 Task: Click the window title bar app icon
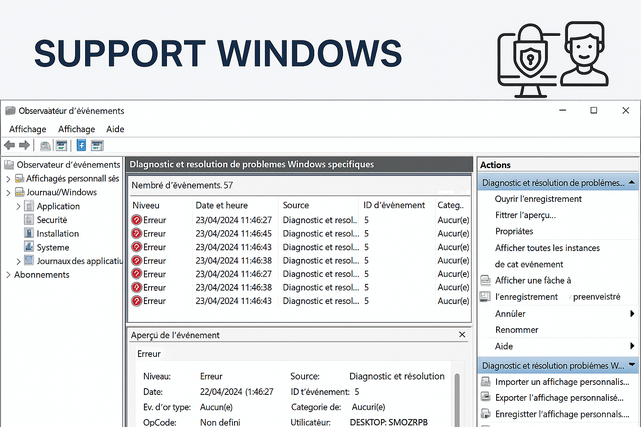(10, 111)
